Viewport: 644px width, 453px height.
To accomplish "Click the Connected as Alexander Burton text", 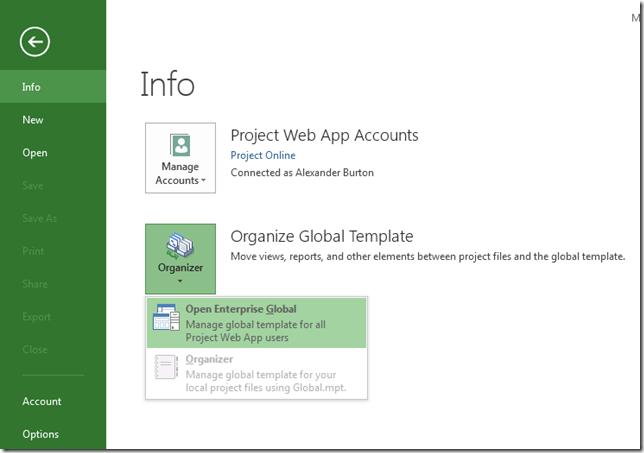I will [302, 172].
